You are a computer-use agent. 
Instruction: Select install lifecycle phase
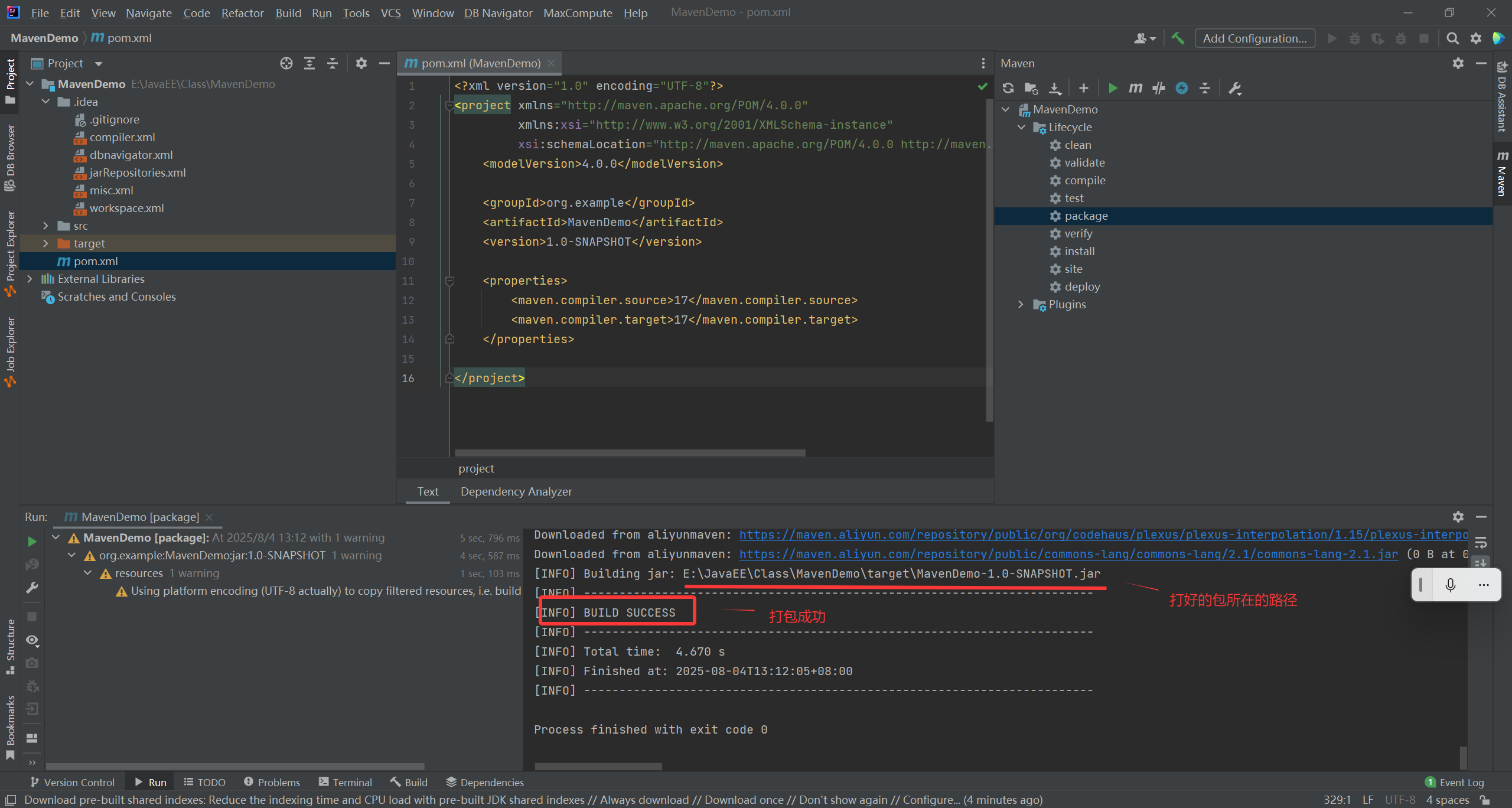[x=1079, y=251]
